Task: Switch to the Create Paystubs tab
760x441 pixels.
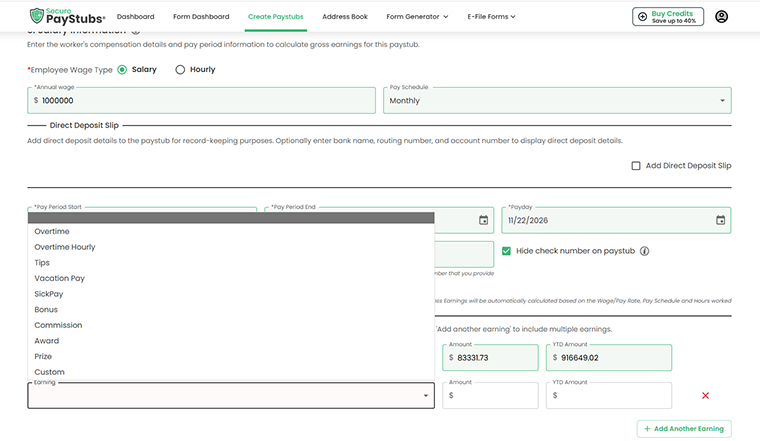Action: (x=276, y=16)
